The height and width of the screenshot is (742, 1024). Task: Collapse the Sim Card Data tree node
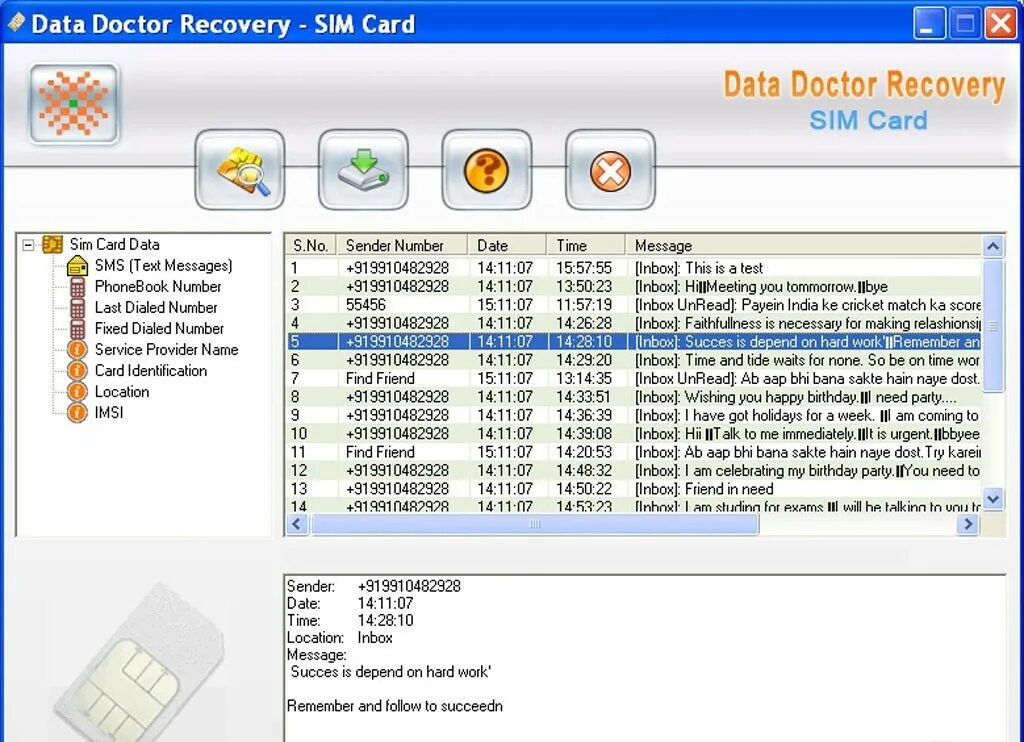click(28, 246)
